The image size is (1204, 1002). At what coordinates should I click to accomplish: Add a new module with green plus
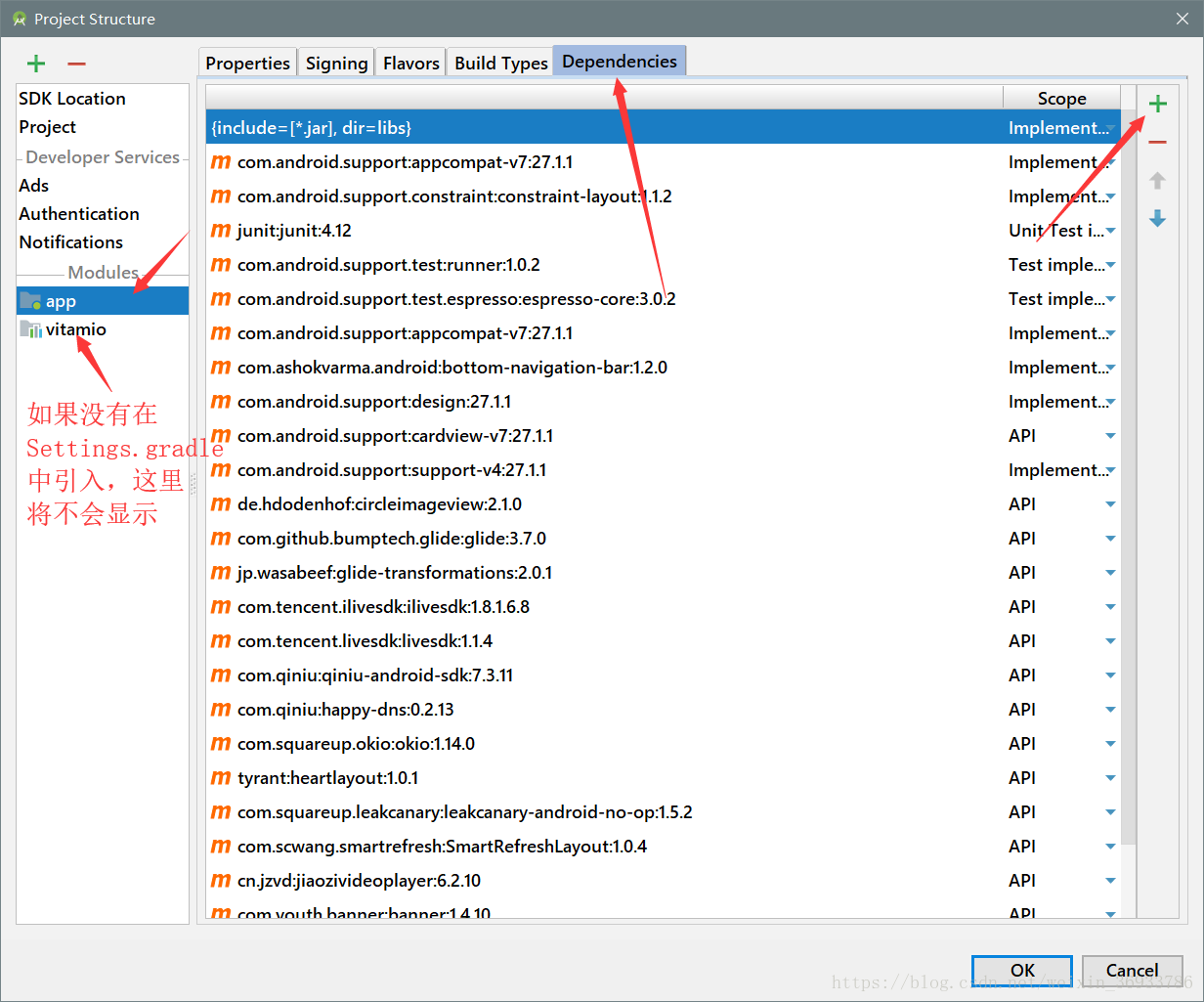[x=36, y=64]
